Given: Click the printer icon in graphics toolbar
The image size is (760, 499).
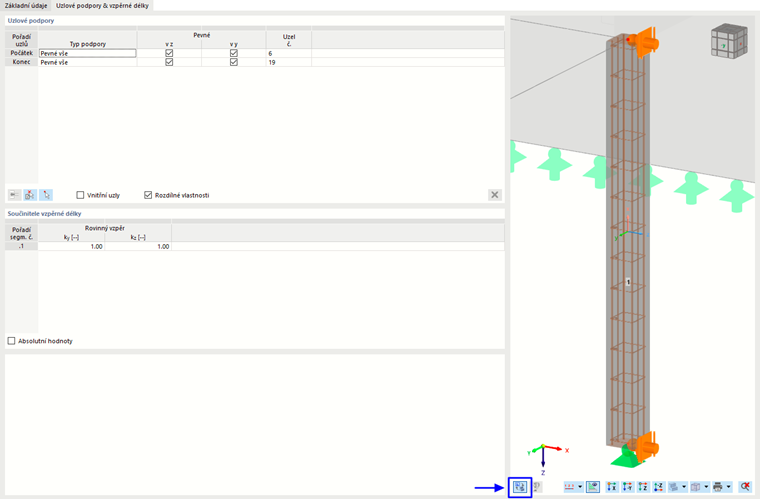Looking at the screenshot, I should pos(718,487).
